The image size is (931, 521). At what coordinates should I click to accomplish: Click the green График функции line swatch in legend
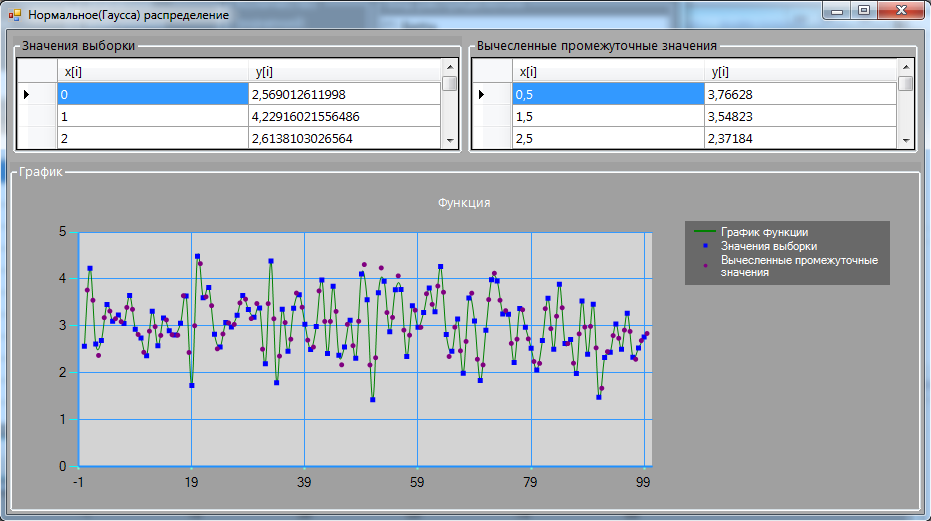[705, 232]
